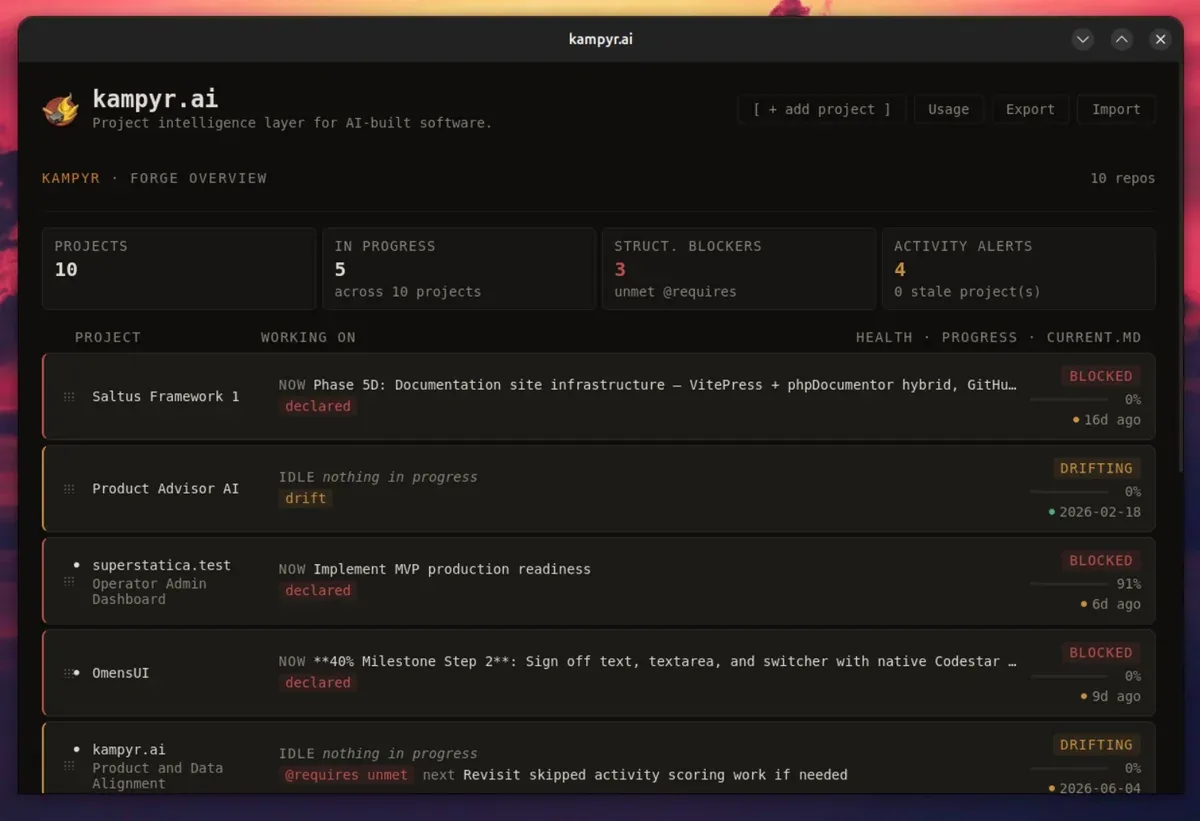Click the BLOCKED badge on OmensUI
The height and width of the screenshot is (821, 1200).
click(1100, 652)
